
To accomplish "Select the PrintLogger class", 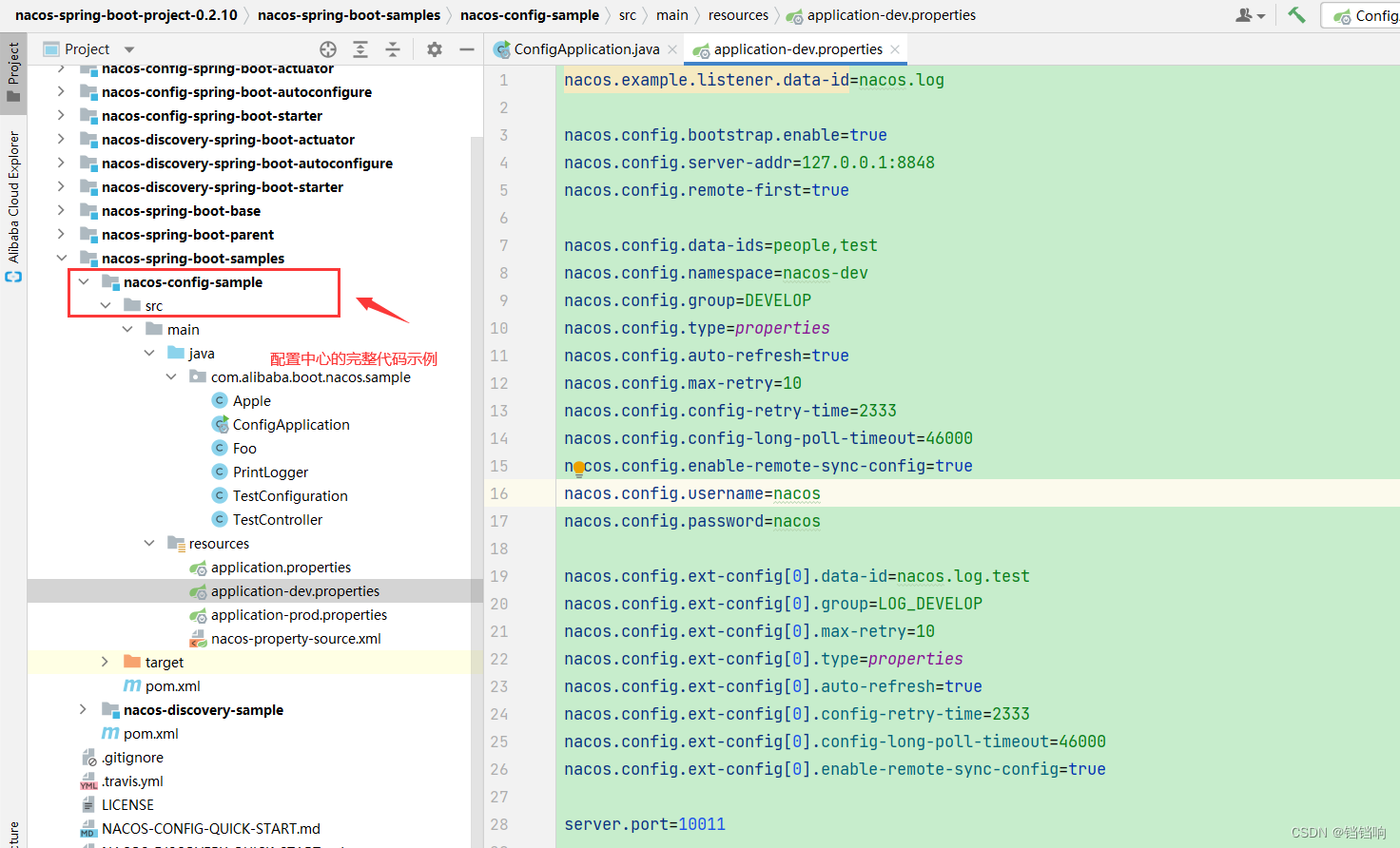I will pyautogui.click(x=260, y=472).
